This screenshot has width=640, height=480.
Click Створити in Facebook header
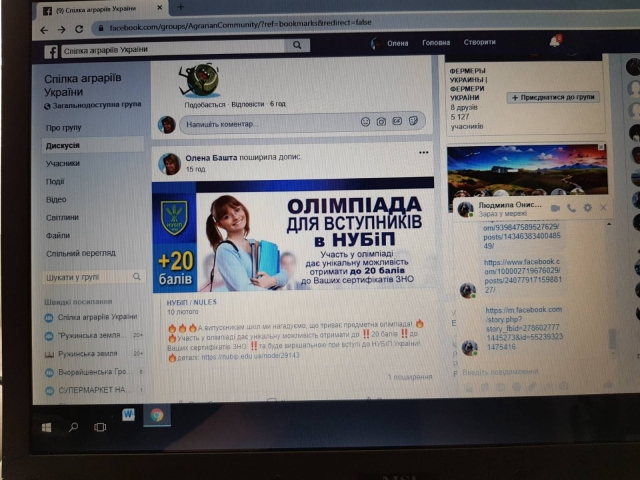[480, 42]
